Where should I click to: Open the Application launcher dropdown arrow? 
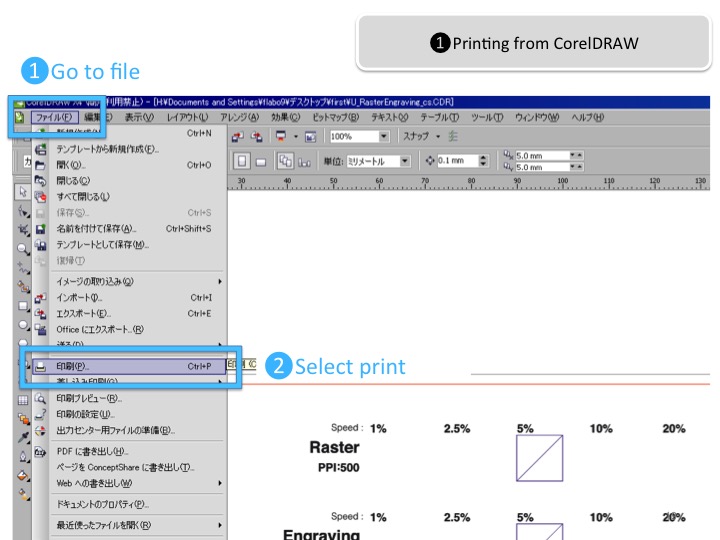[x=296, y=136]
